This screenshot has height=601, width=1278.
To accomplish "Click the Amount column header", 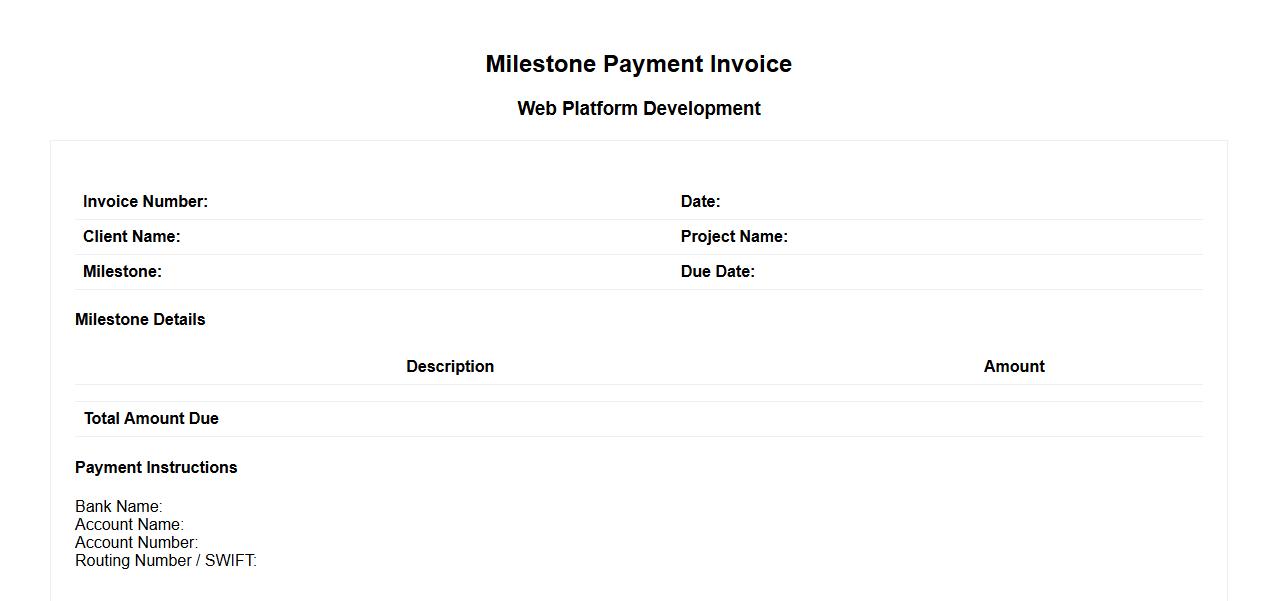I will tap(1014, 367).
